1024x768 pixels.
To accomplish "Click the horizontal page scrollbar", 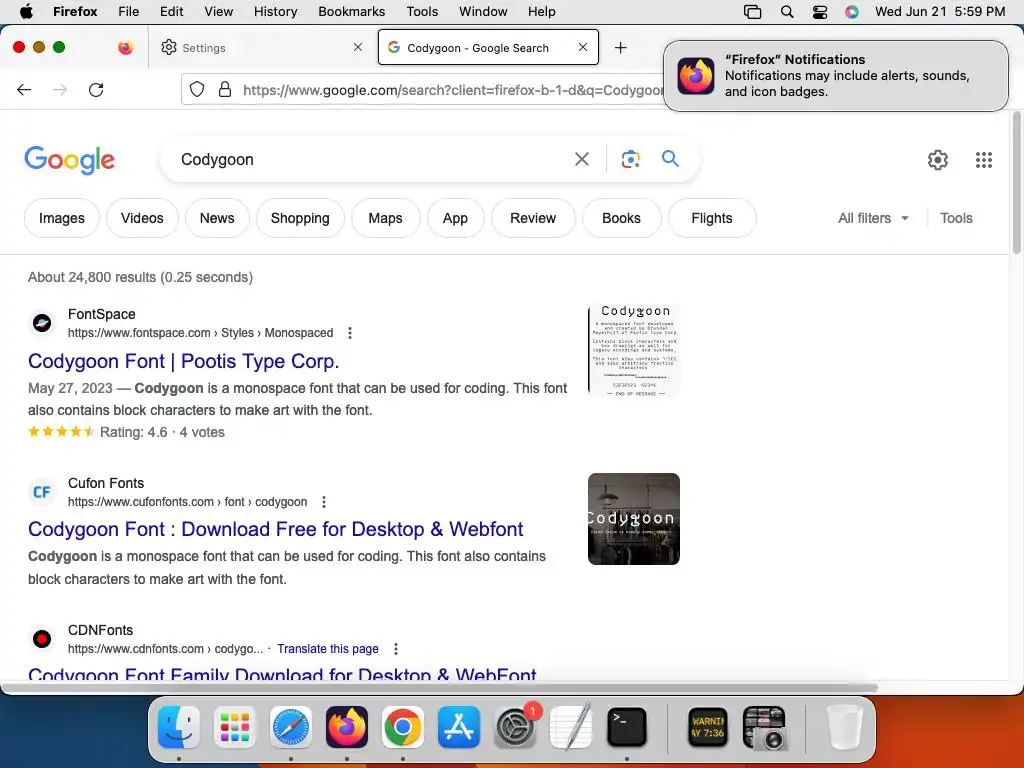I will [439, 688].
